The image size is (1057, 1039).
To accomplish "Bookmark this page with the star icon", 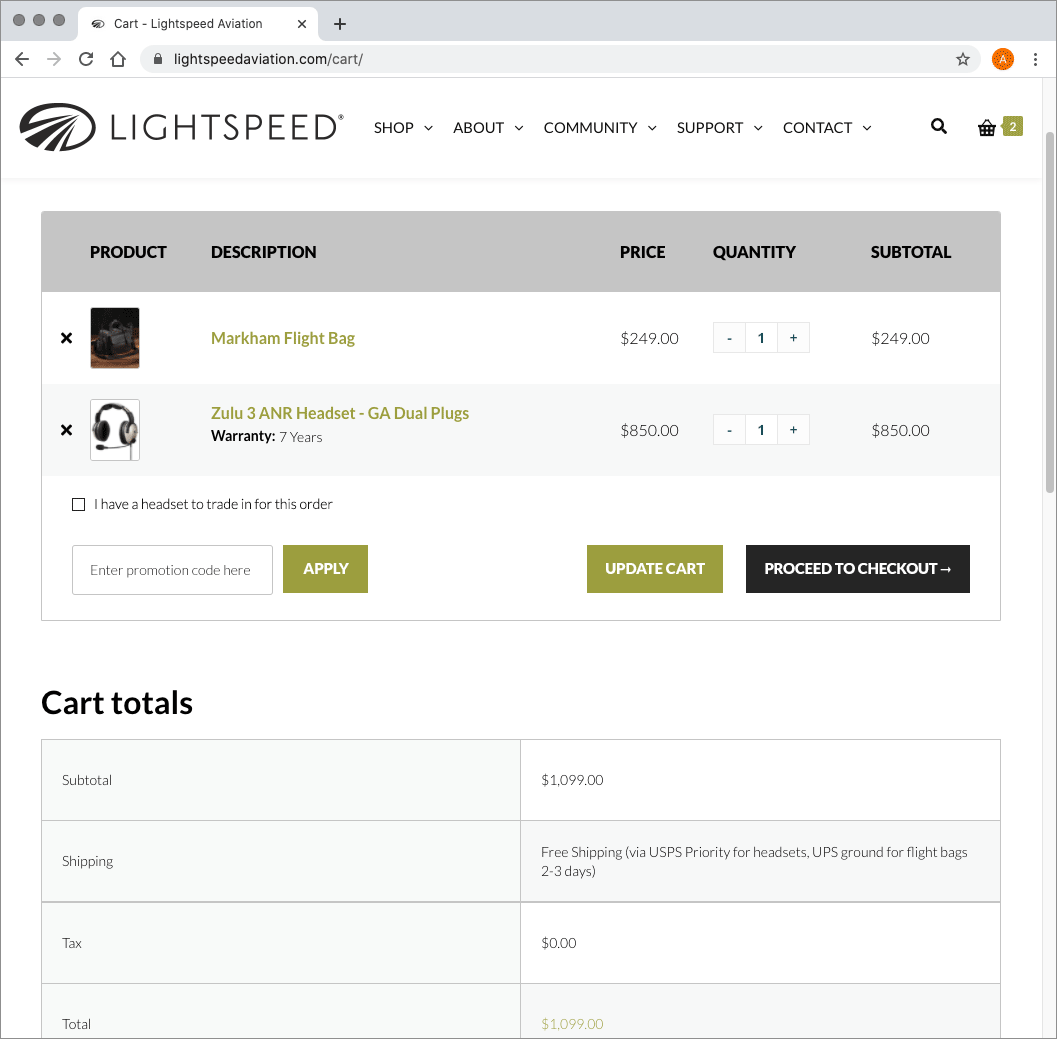I will click(x=963, y=59).
